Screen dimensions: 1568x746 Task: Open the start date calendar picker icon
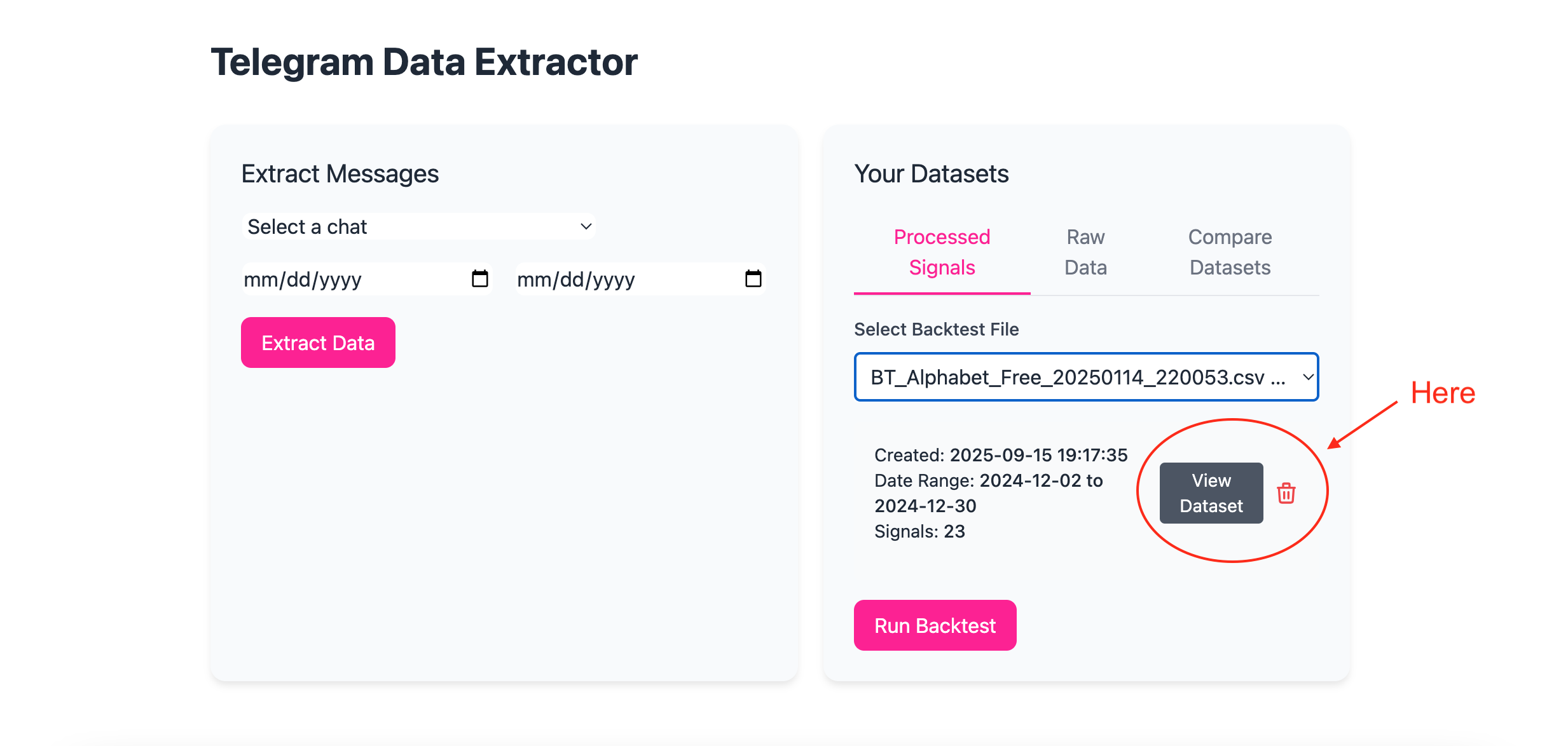tap(480, 279)
